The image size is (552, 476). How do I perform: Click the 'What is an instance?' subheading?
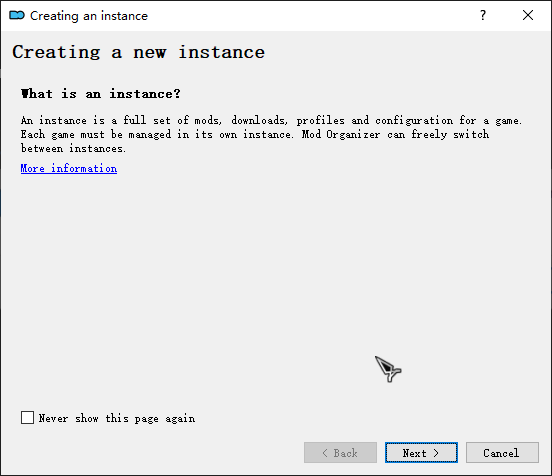tap(101, 94)
